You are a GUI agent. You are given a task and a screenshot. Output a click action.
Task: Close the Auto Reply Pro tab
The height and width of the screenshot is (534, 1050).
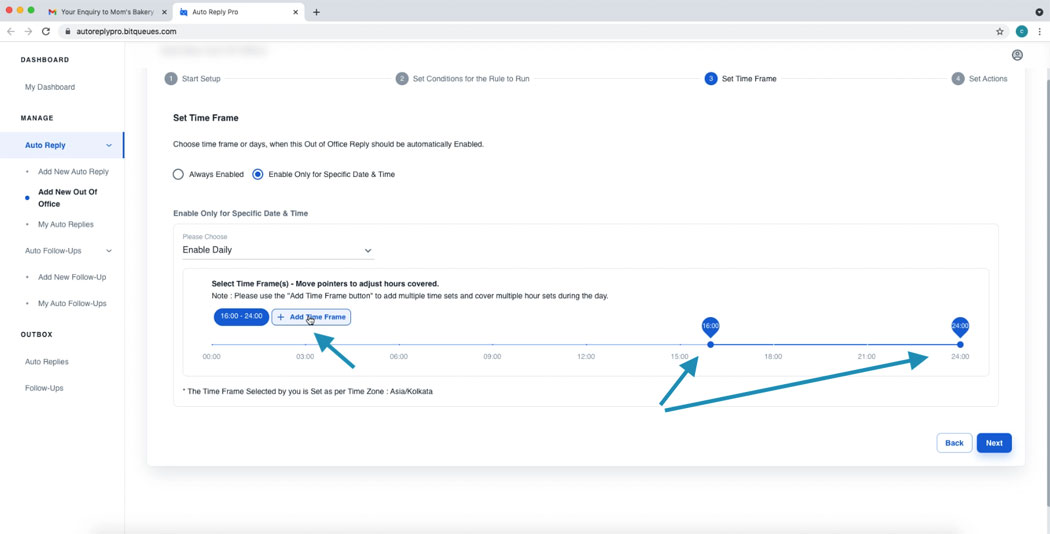click(297, 12)
